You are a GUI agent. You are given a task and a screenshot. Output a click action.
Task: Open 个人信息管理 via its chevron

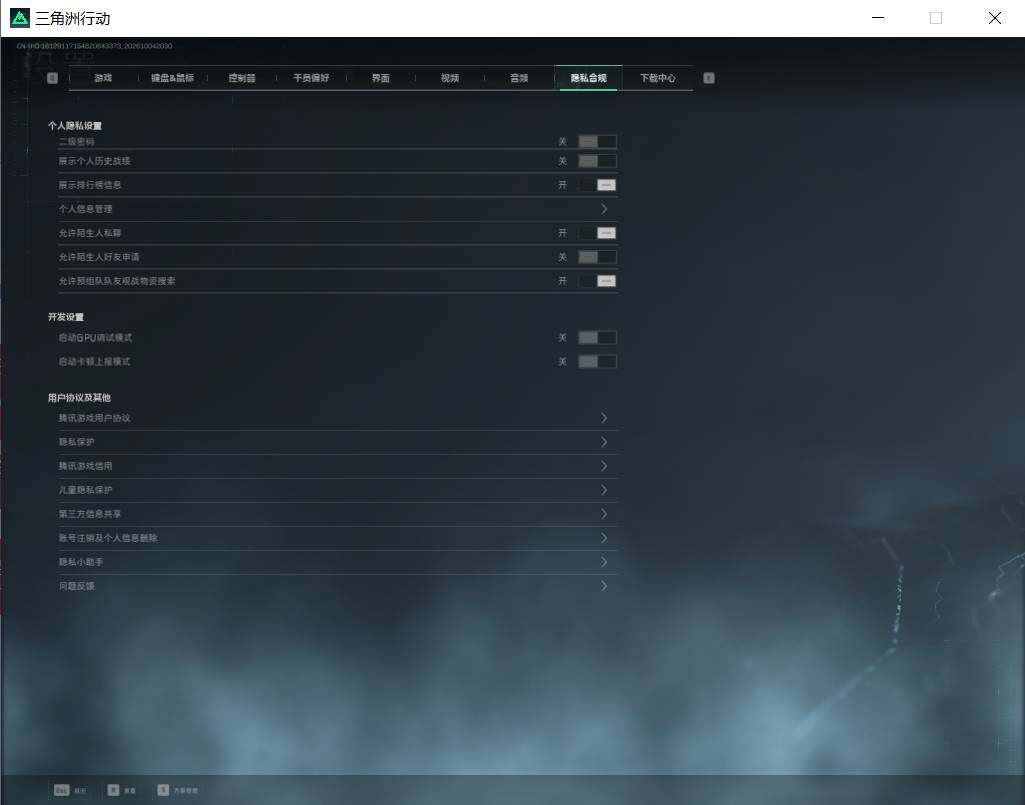click(x=604, y=209)
